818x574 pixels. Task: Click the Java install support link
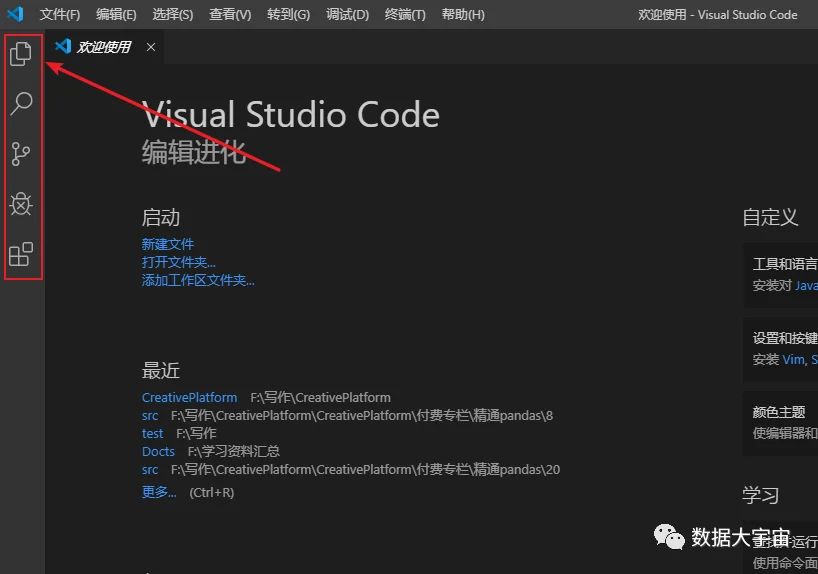pyautogui.click(x=806, y=285)
